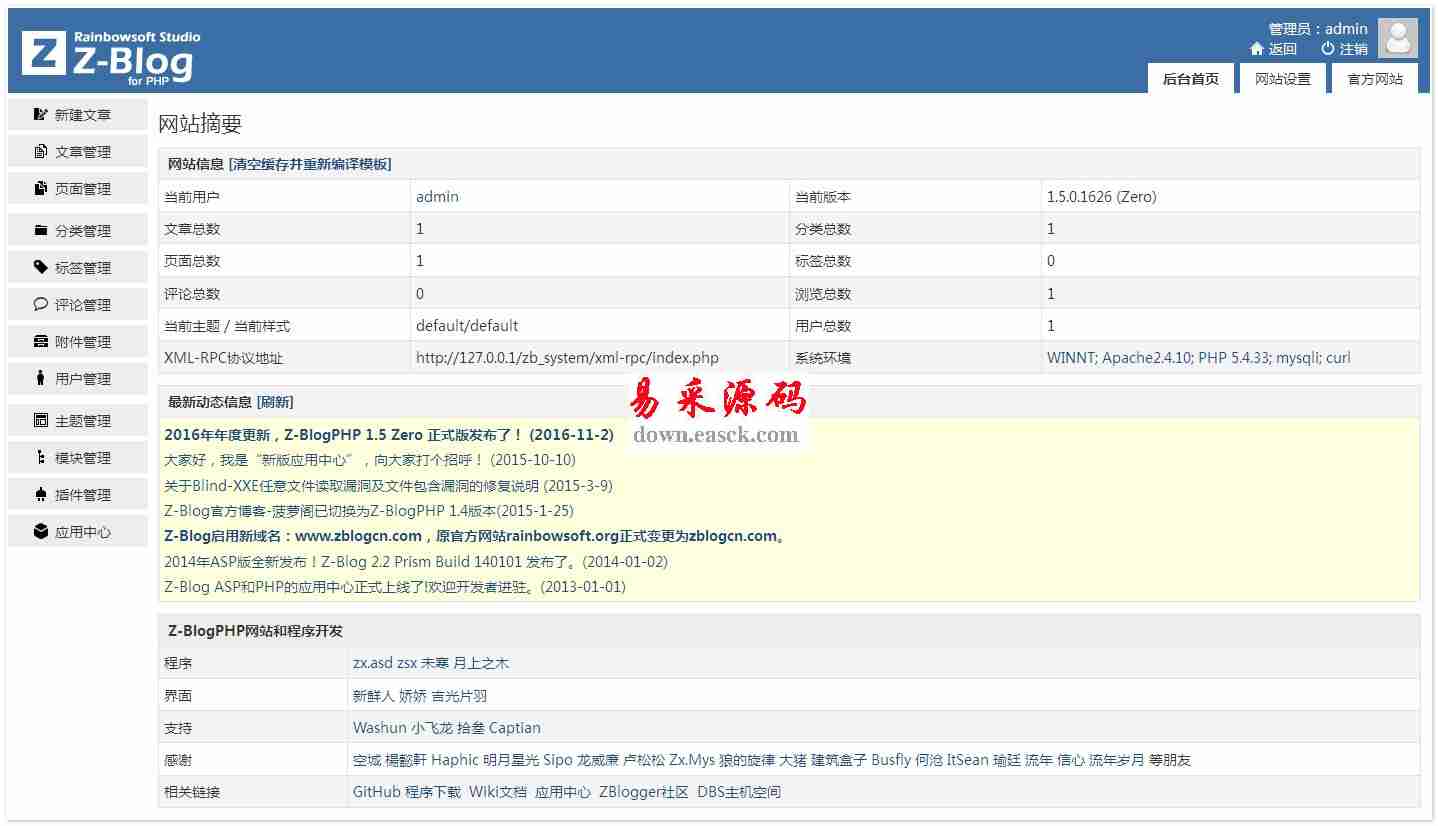1438x826 pixels.
Task: Click the 插件管理 plugin icon
Action: [x=41, y=495]
